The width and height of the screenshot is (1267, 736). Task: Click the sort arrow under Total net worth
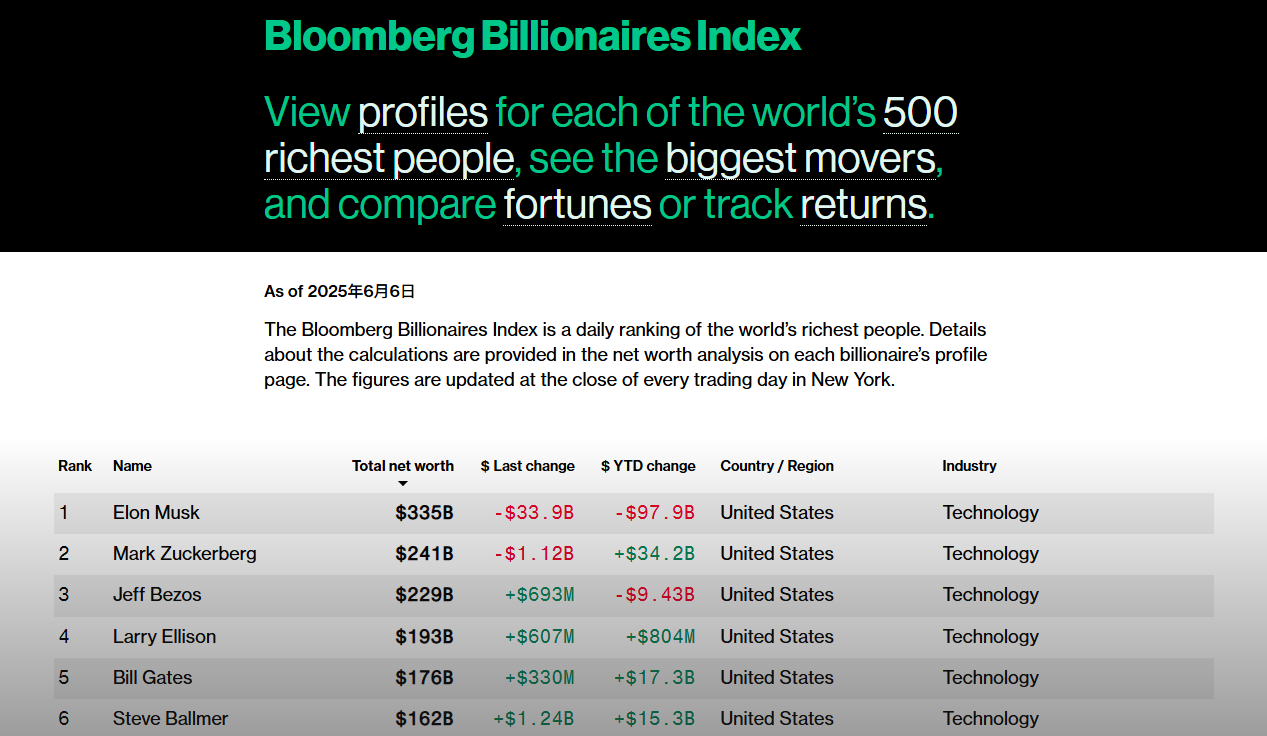tap(403, 484)
